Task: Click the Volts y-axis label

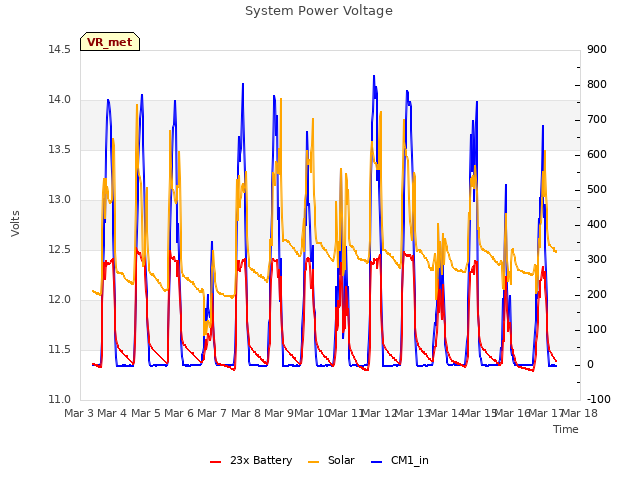Action: coord(16,223)
